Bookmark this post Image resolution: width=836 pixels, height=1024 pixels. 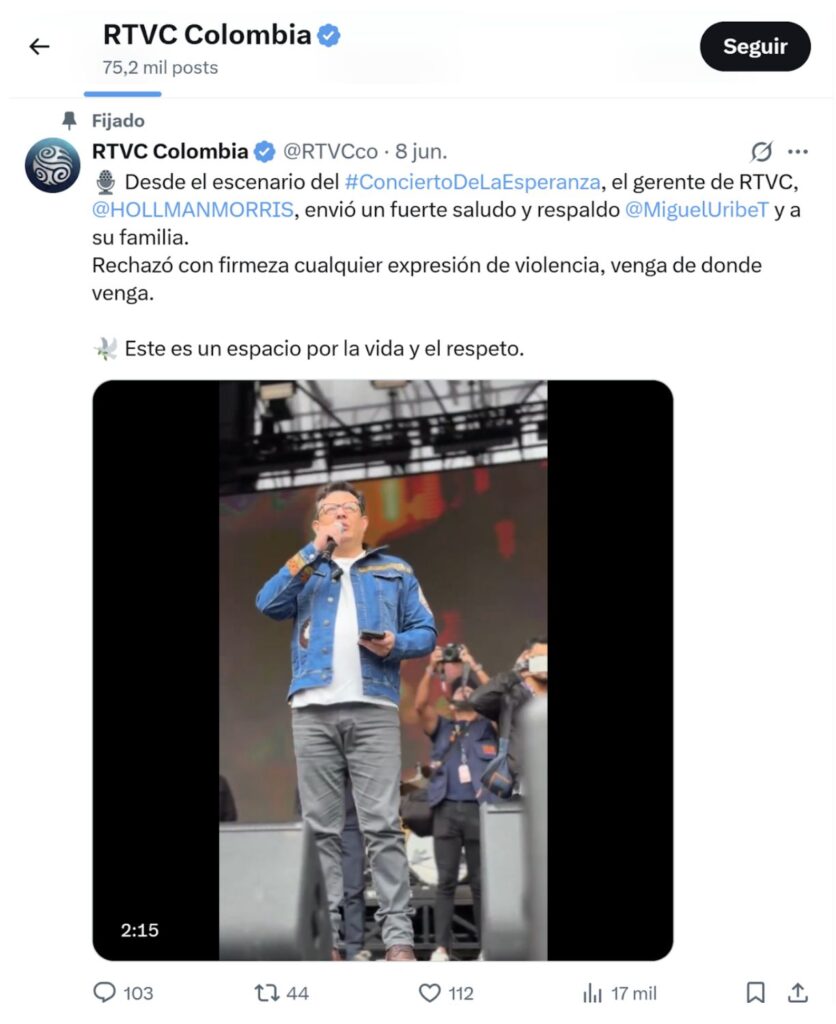[756, 992]
